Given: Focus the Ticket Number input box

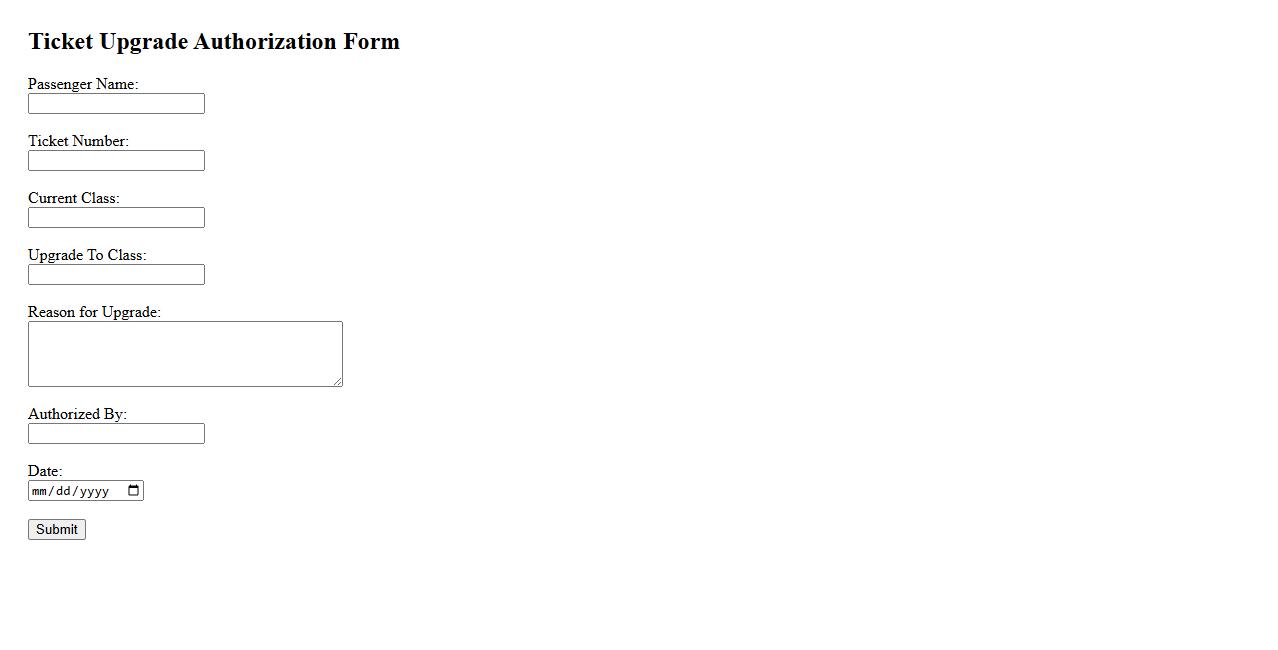Looking at the screenshot, I should [116, 161].
